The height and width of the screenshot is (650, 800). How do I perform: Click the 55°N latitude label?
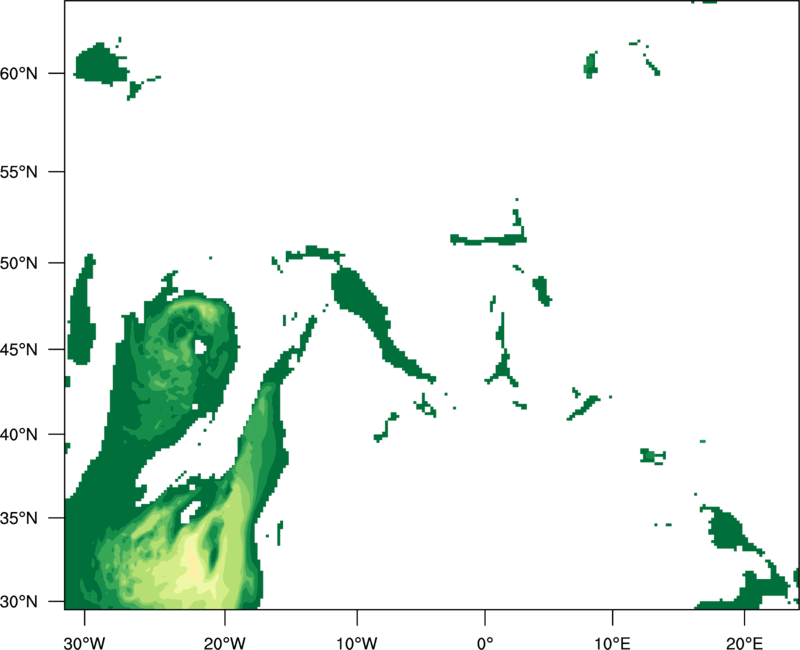click(19, 172)
